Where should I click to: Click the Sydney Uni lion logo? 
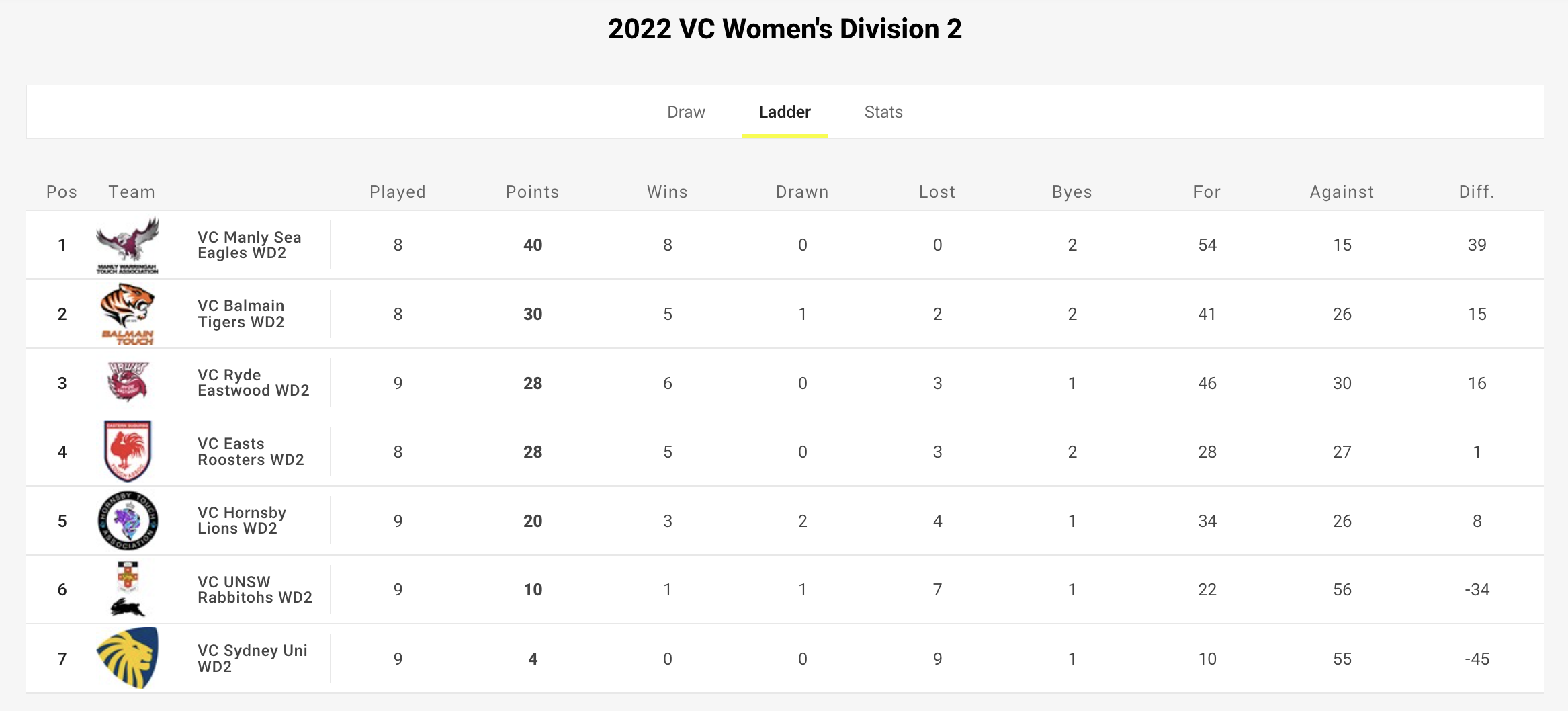click(128, 658)
